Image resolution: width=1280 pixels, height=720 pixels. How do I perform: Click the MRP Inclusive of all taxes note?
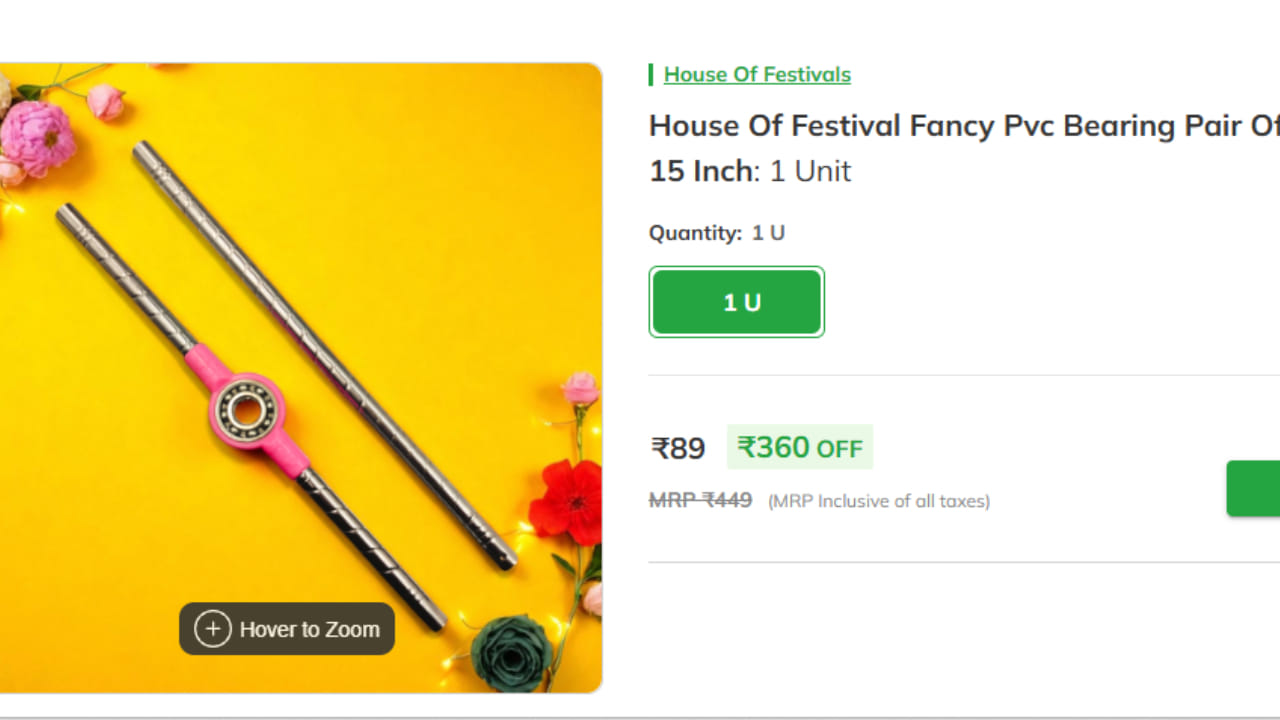[x=879, y=501]
